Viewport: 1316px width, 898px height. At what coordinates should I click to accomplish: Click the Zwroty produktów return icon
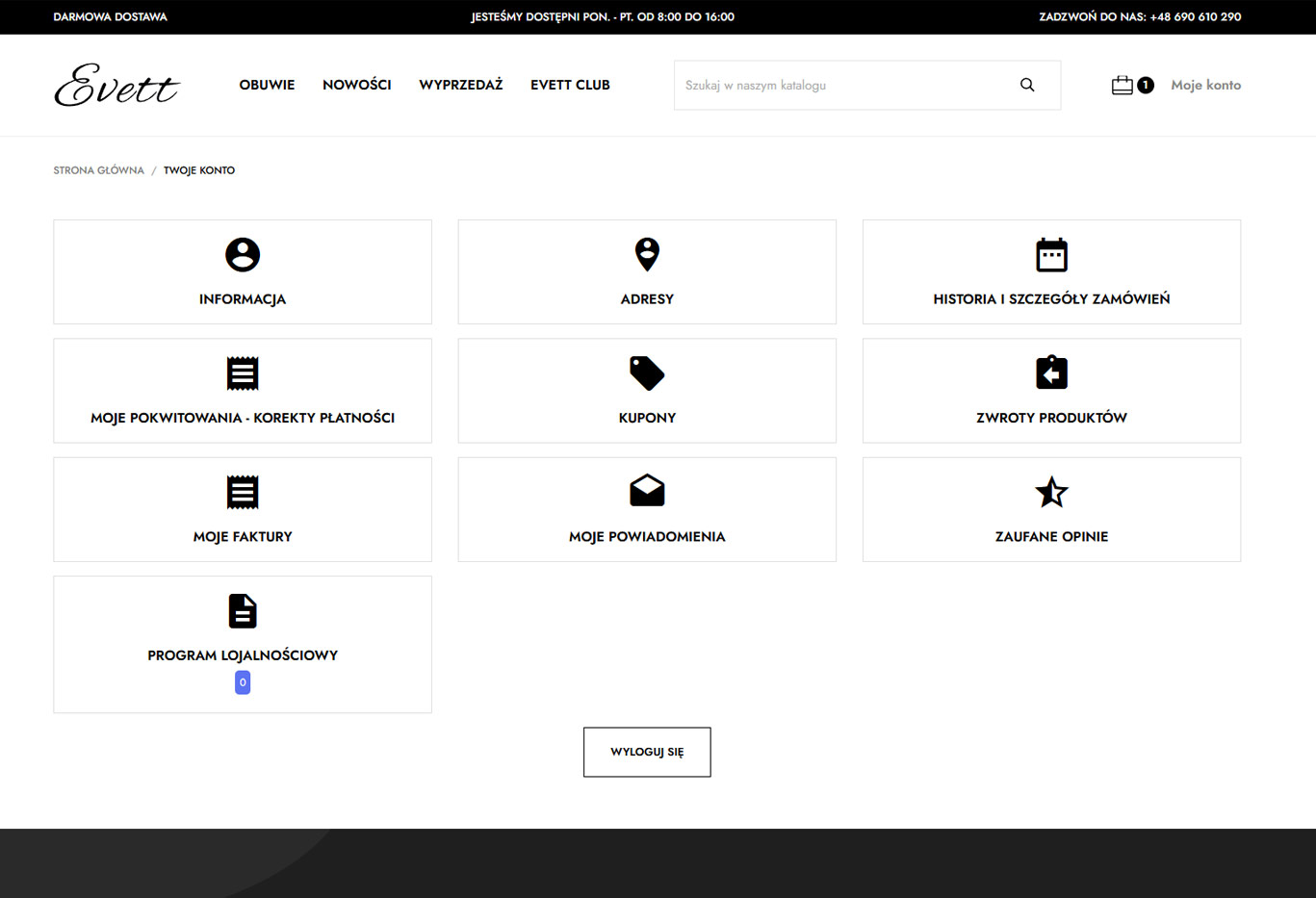[x=1051, y=373]
